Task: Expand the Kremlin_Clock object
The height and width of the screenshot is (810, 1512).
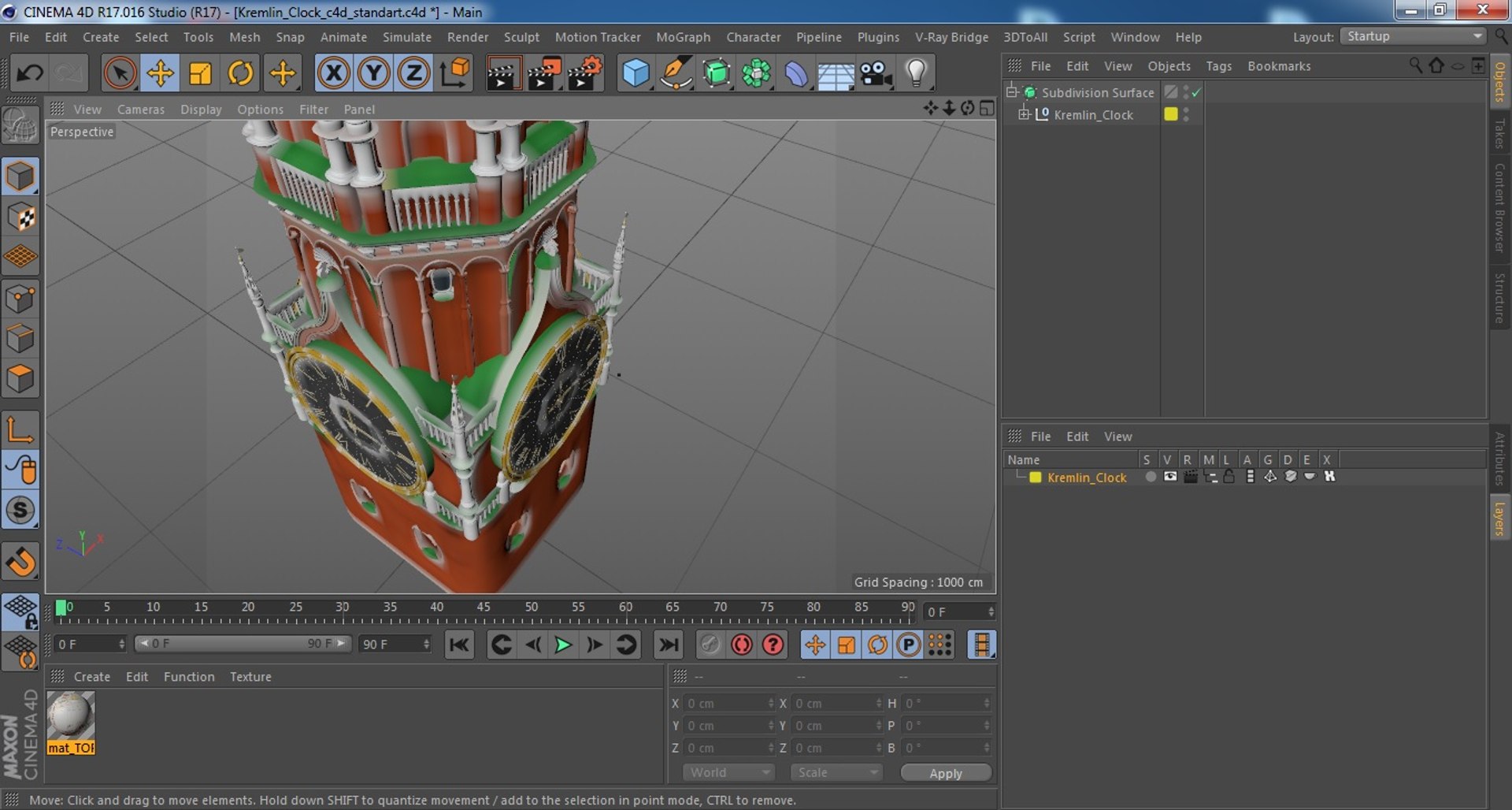Action: pyautogui.click(x=1024, y=114)
